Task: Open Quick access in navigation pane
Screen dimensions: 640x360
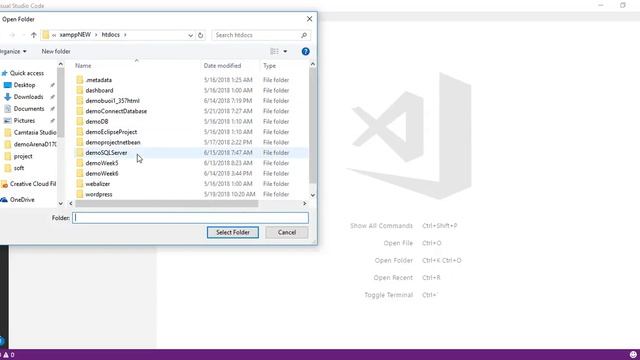Action: tap(27, 73)
